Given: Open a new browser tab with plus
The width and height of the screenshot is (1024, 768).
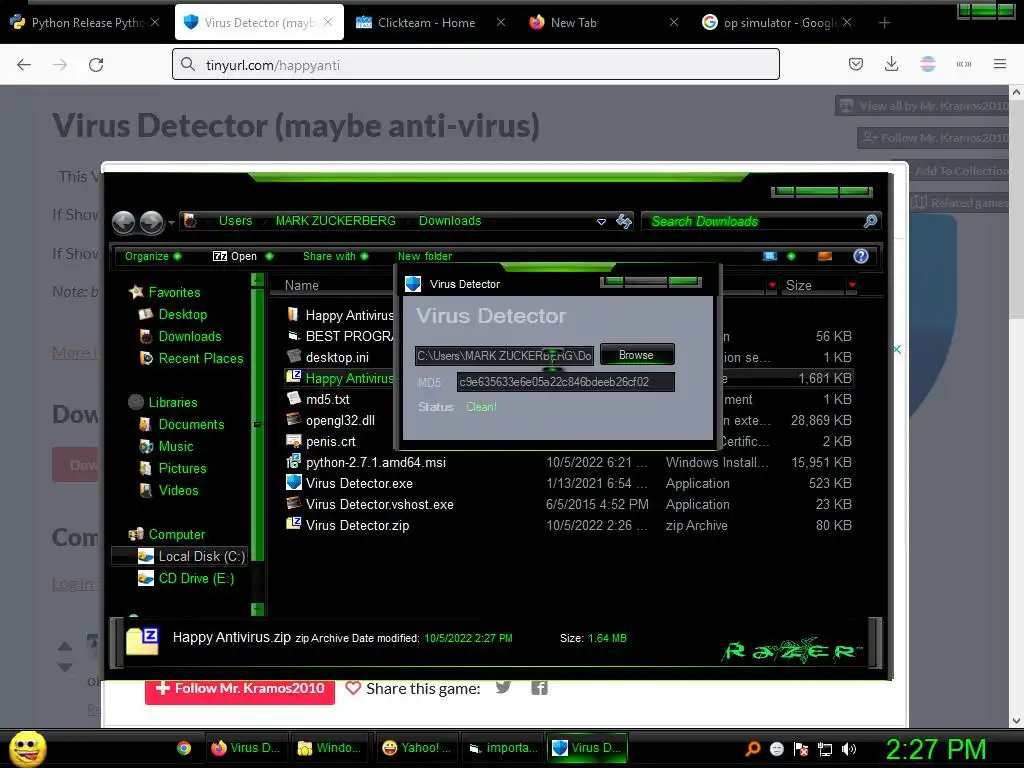Looking at the screenshot, I should [884, 23].
